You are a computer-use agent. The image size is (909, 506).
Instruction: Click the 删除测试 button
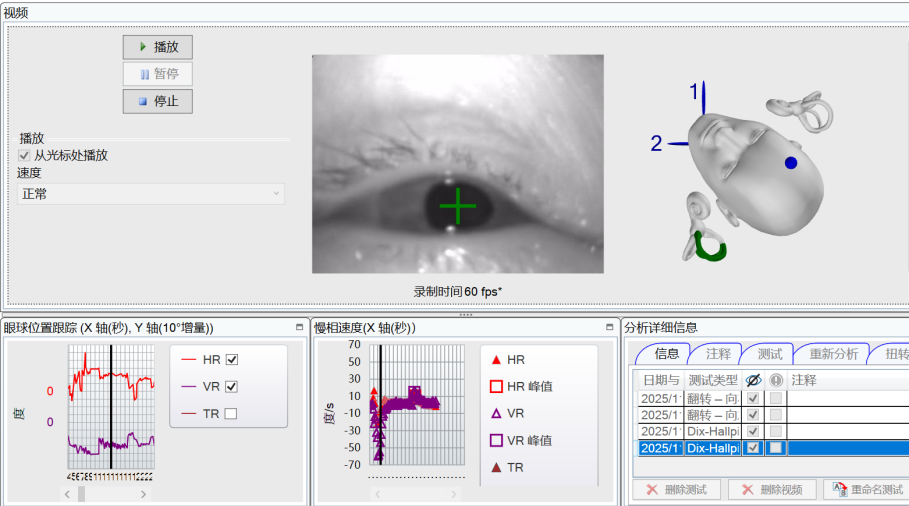coord(676,490)
